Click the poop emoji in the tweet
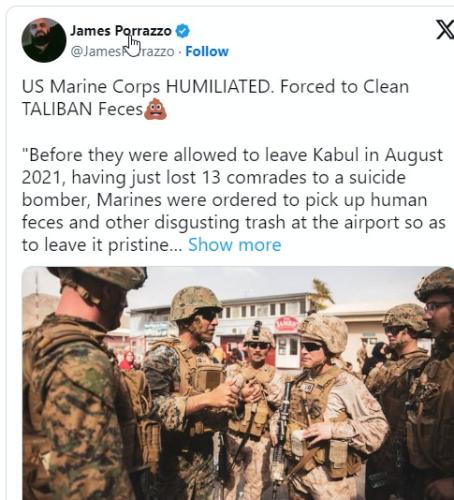 (x=155, y=109)
